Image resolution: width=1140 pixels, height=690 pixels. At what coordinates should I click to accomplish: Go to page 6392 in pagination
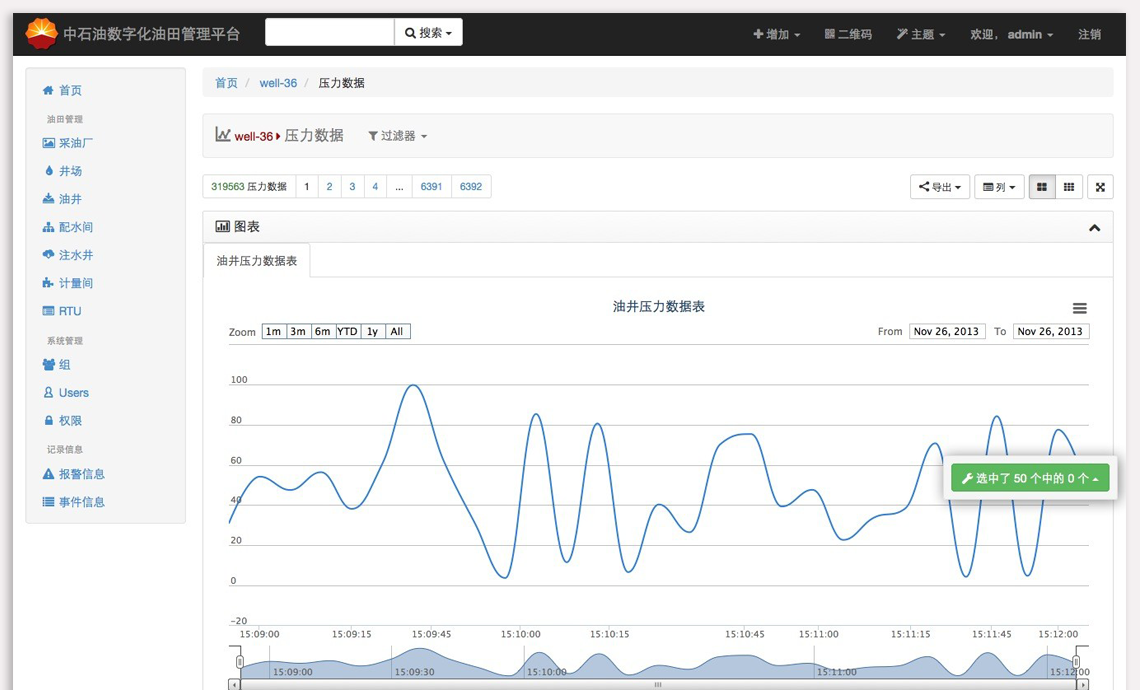click(x=471, y=187)
